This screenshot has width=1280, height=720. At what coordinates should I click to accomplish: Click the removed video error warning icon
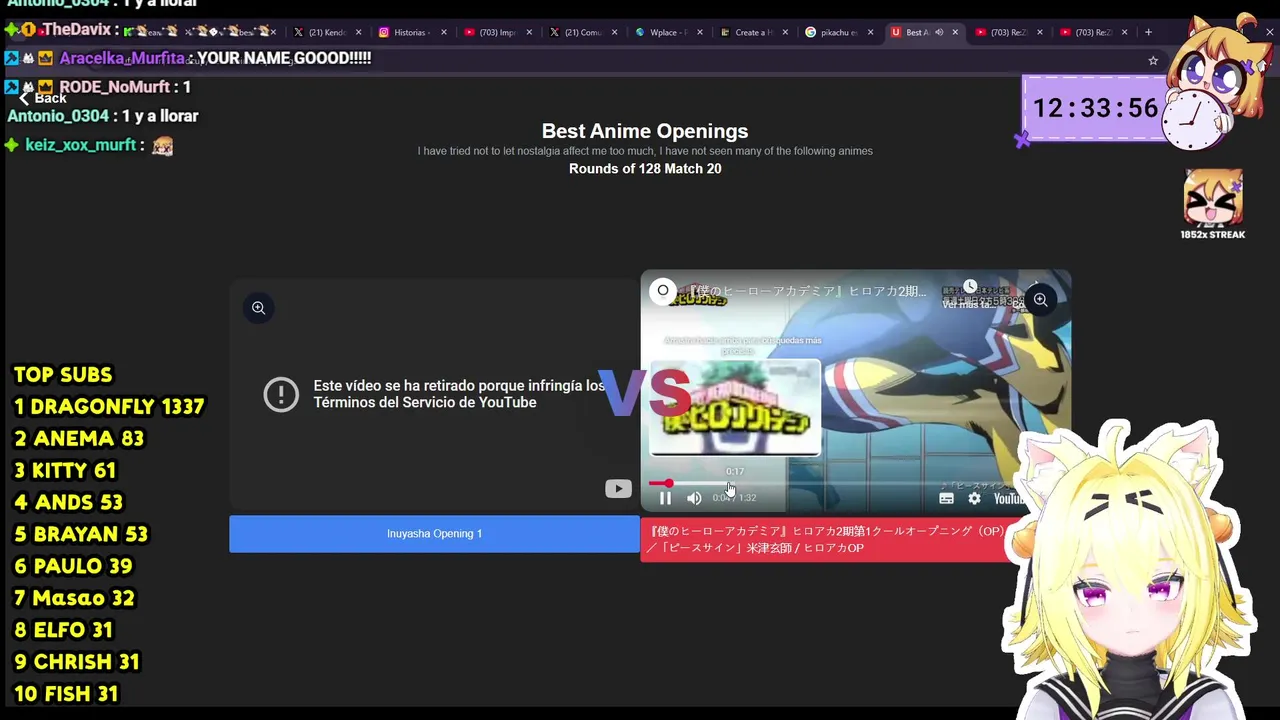[x=281, y=394]
